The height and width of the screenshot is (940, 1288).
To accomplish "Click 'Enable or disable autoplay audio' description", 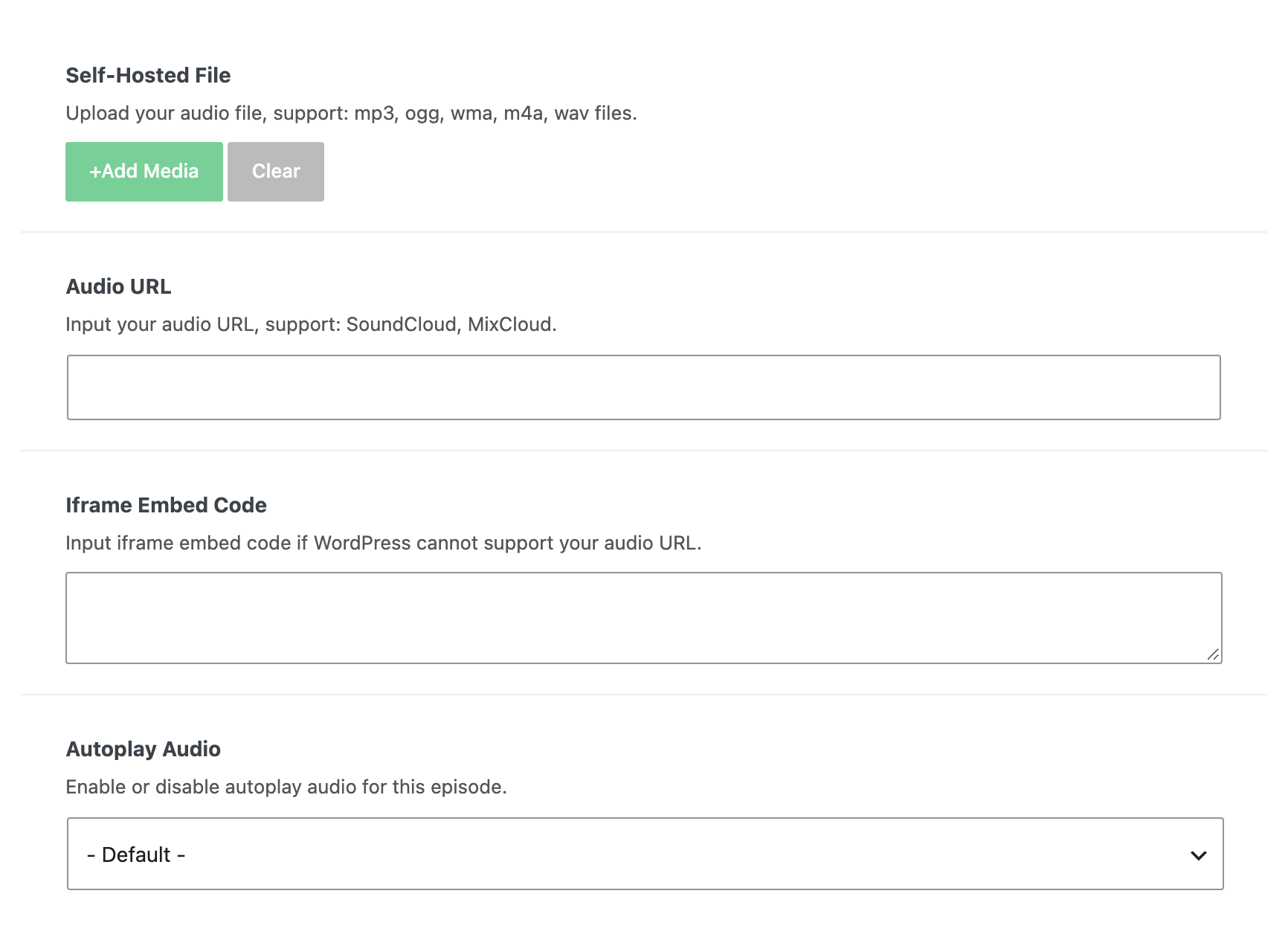I will coord(286,787).
